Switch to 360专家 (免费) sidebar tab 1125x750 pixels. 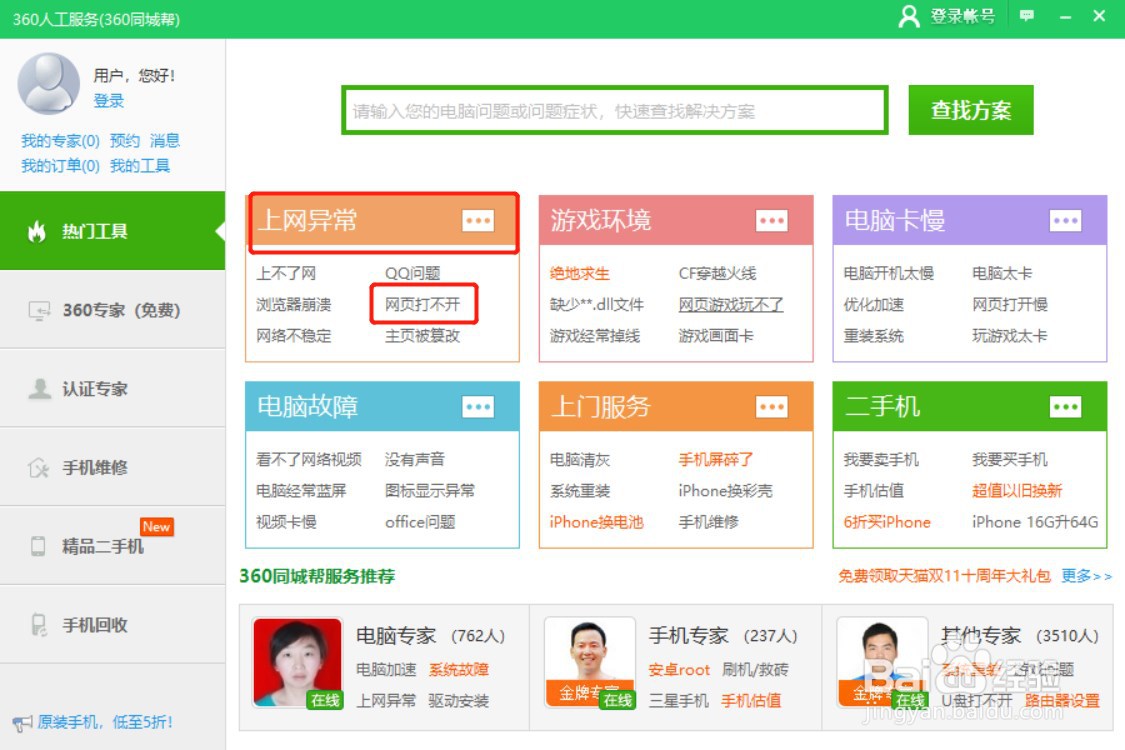[x=113, y=310]
